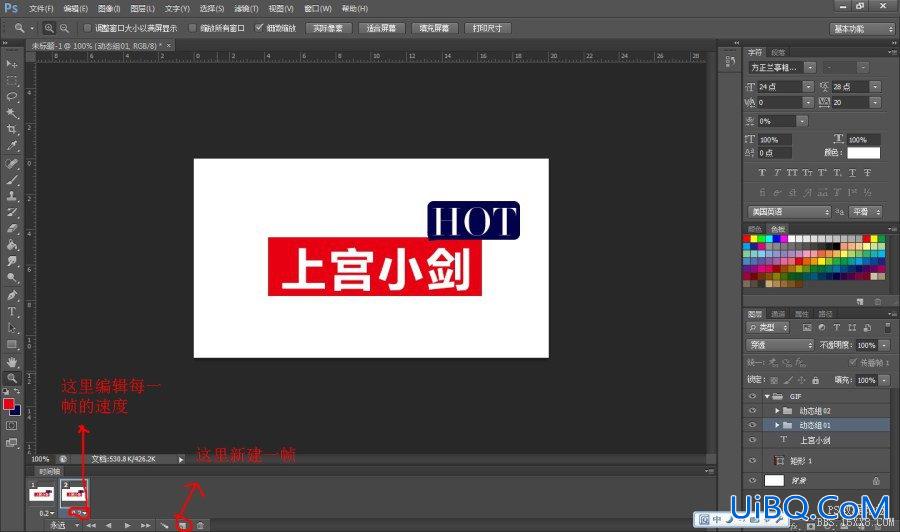Open the 滤镜(T) menu
900x532 pixels.
246,9
